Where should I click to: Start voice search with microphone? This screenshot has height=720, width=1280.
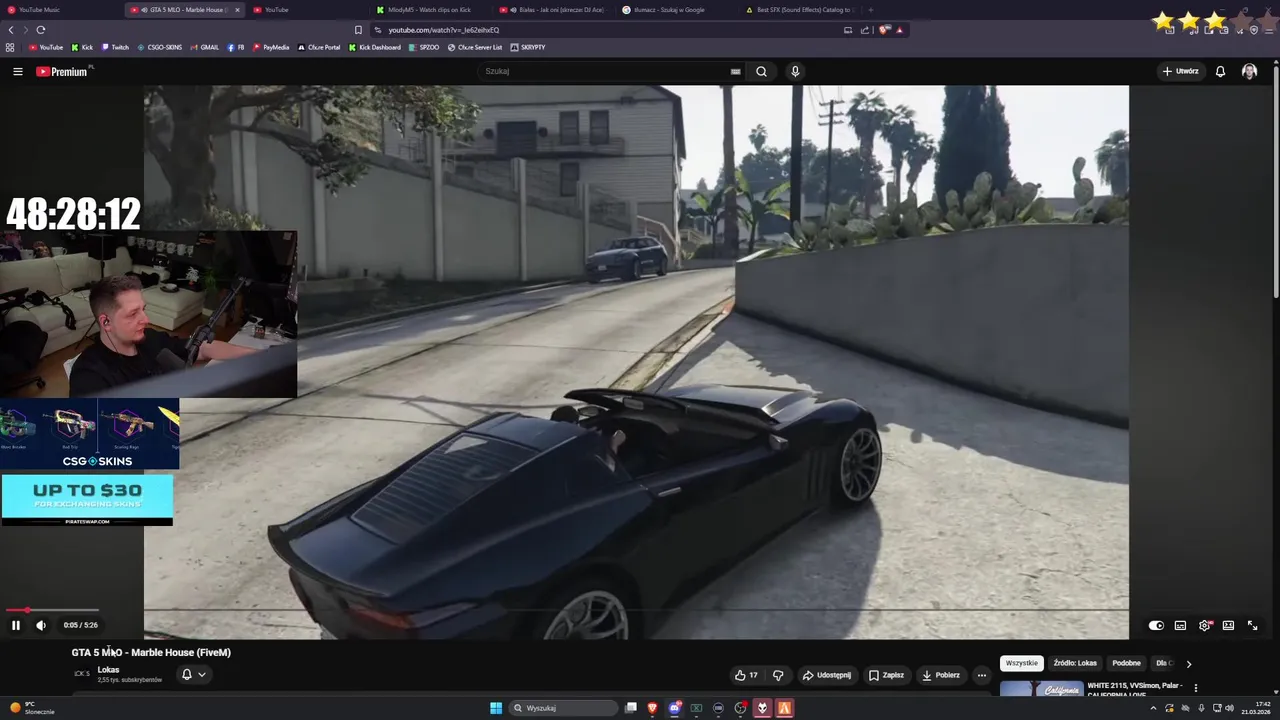coord(795,71)
